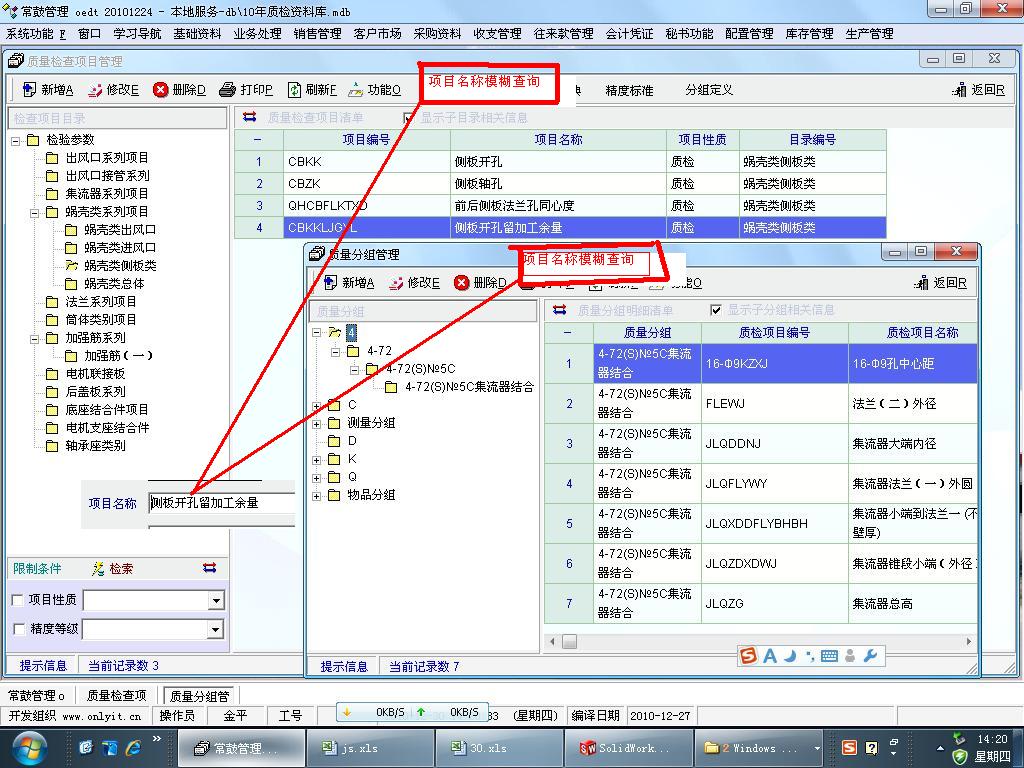This screenshot has width=1024, height=768.
Task: Click the 修改E edit icon in main toolbar
Action: click(95, 90)
